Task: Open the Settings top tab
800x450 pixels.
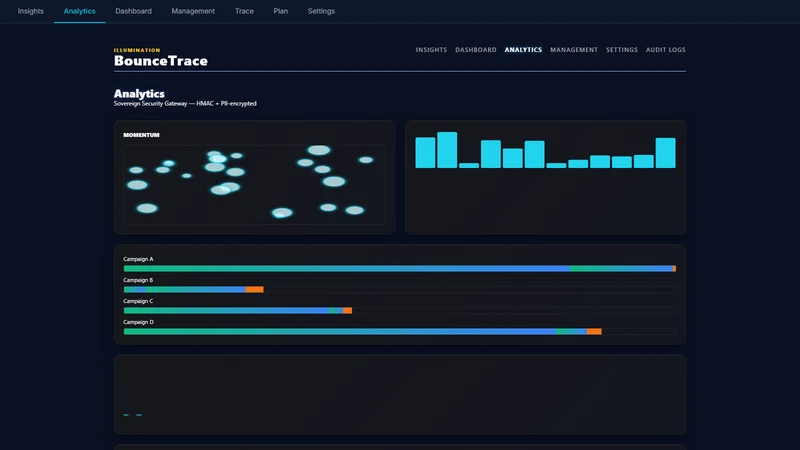Action: [321, 11]
